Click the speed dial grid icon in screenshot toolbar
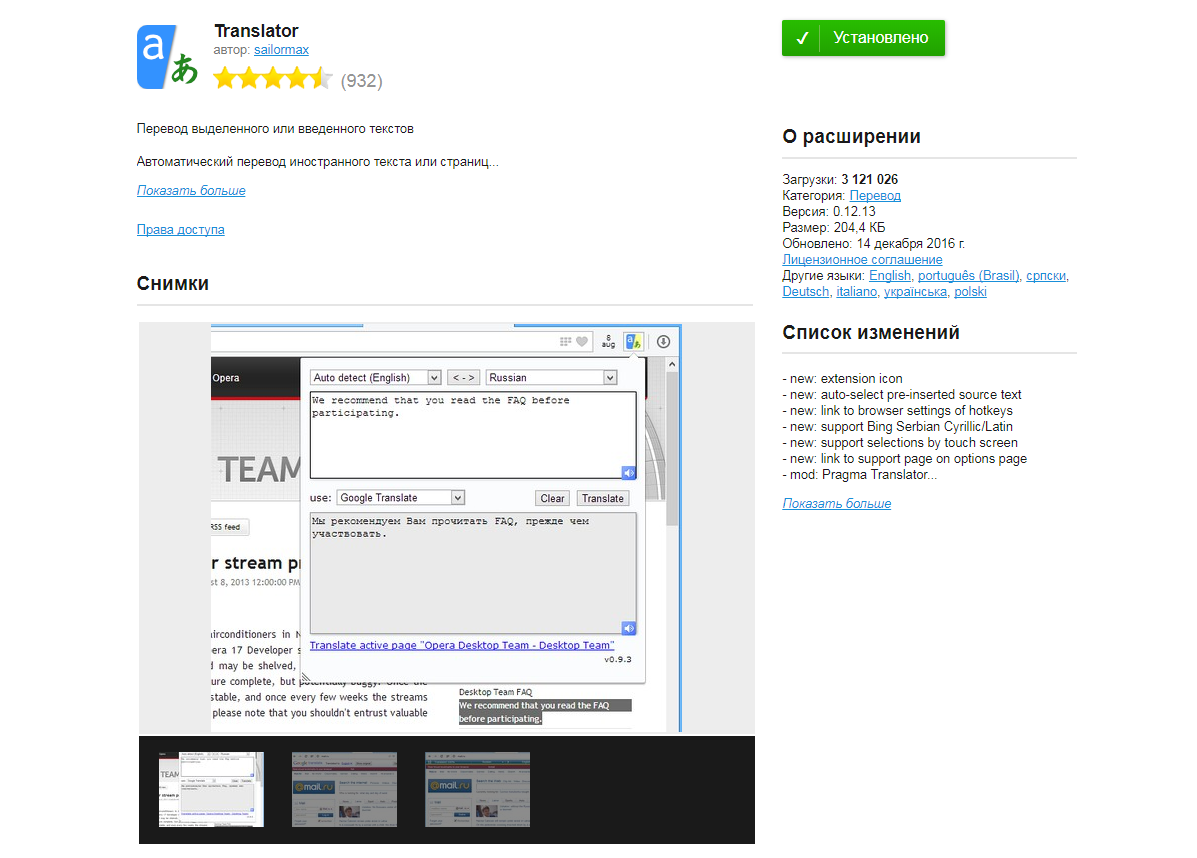1197x858 pixels. click(565, 341)
